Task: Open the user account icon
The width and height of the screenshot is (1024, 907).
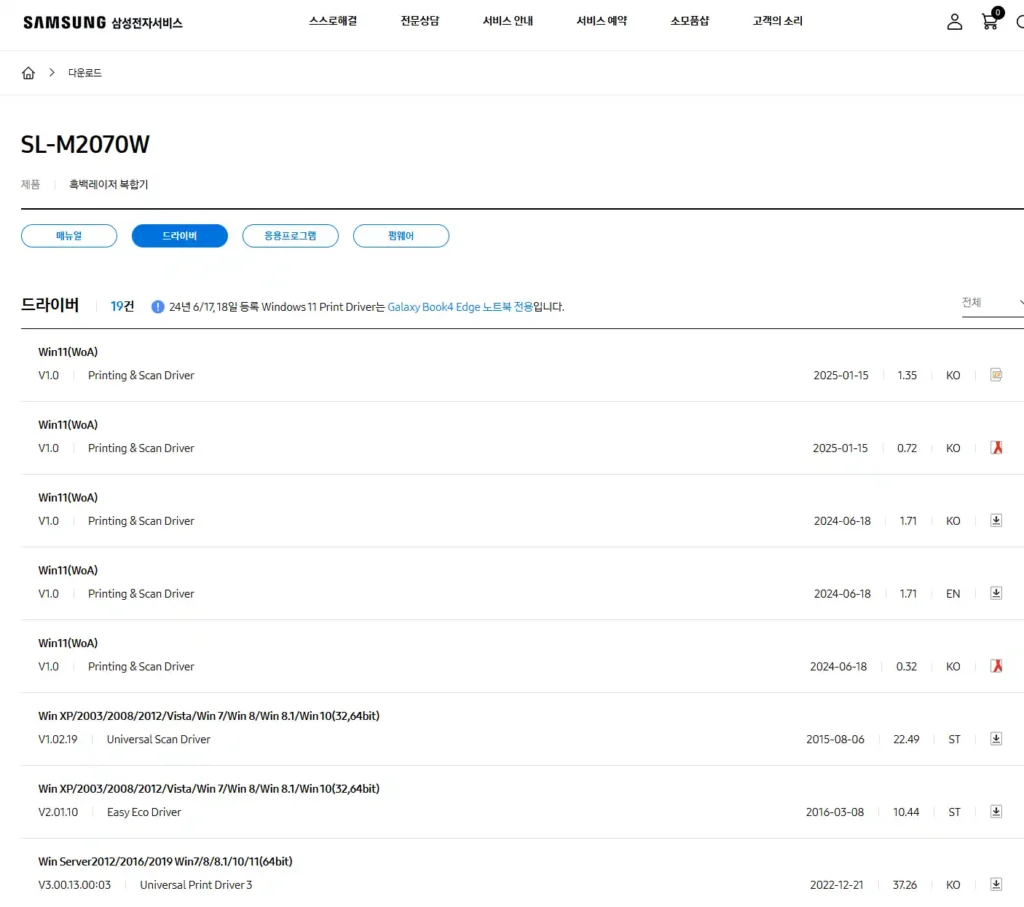Action: (954, 21)
